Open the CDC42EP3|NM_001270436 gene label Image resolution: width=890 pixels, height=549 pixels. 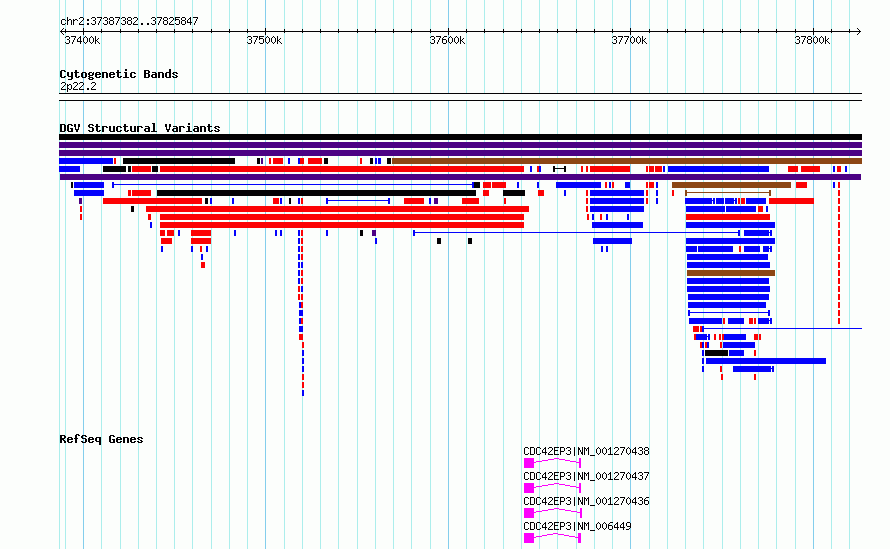586,501
